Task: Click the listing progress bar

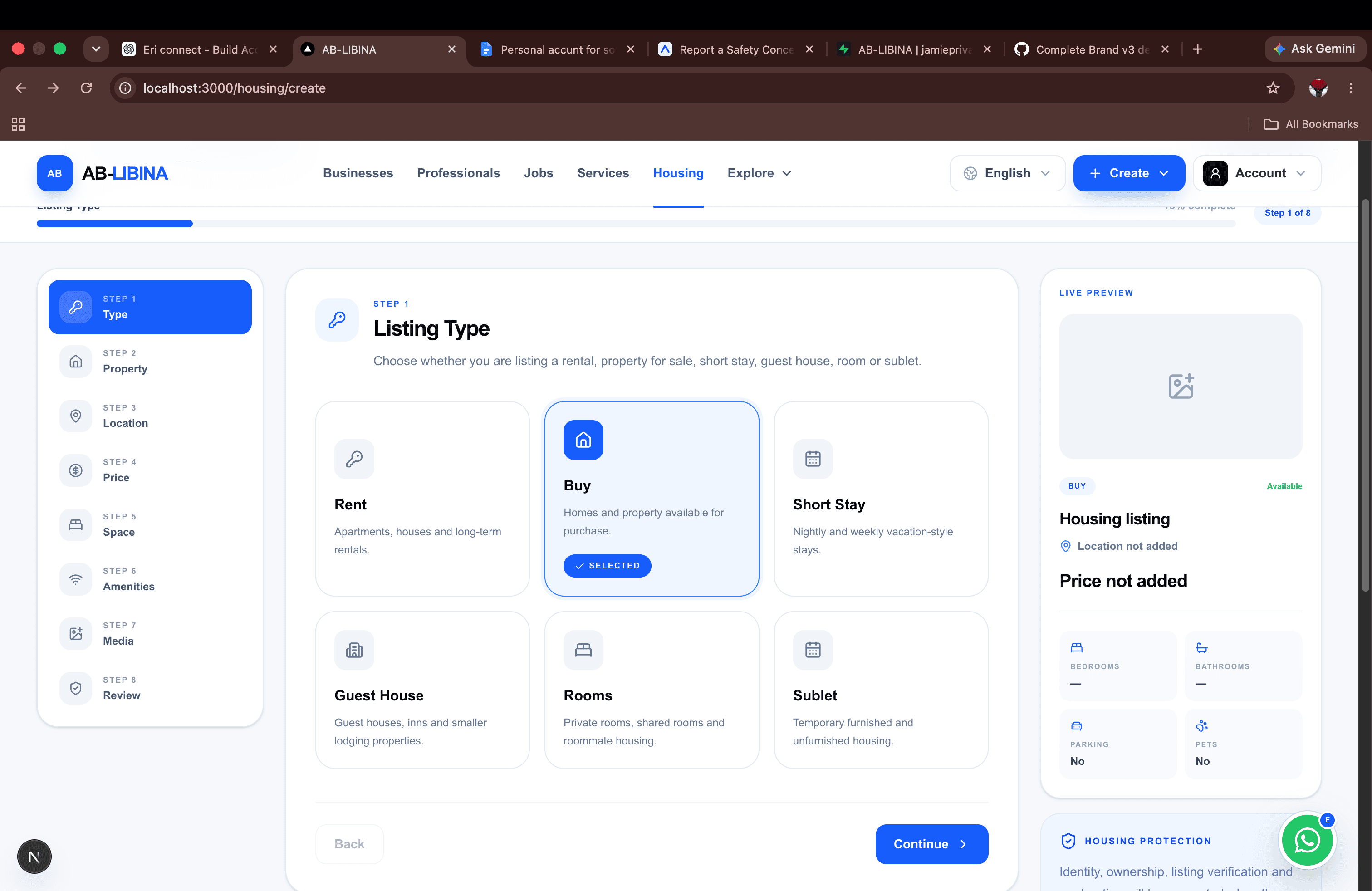Action: tap(636, 224)
